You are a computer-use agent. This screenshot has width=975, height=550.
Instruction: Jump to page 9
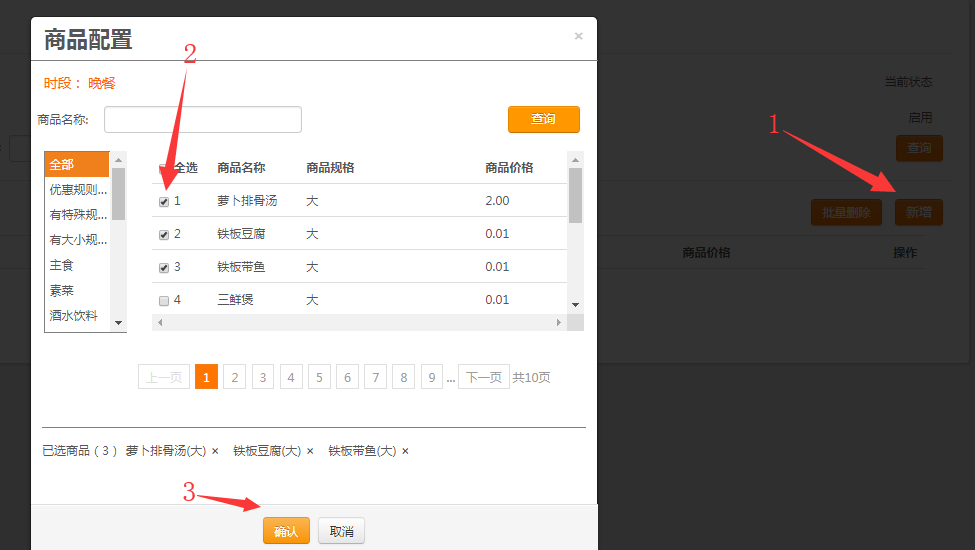tap(432, 377)
